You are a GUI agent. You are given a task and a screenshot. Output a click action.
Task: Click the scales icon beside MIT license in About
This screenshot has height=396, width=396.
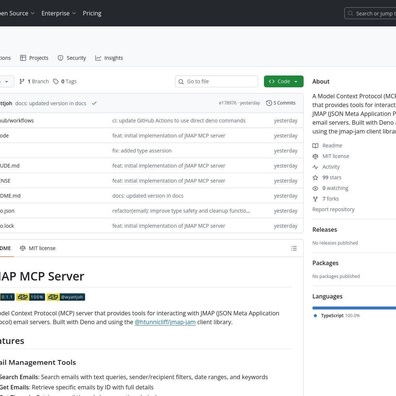[315, 156]
